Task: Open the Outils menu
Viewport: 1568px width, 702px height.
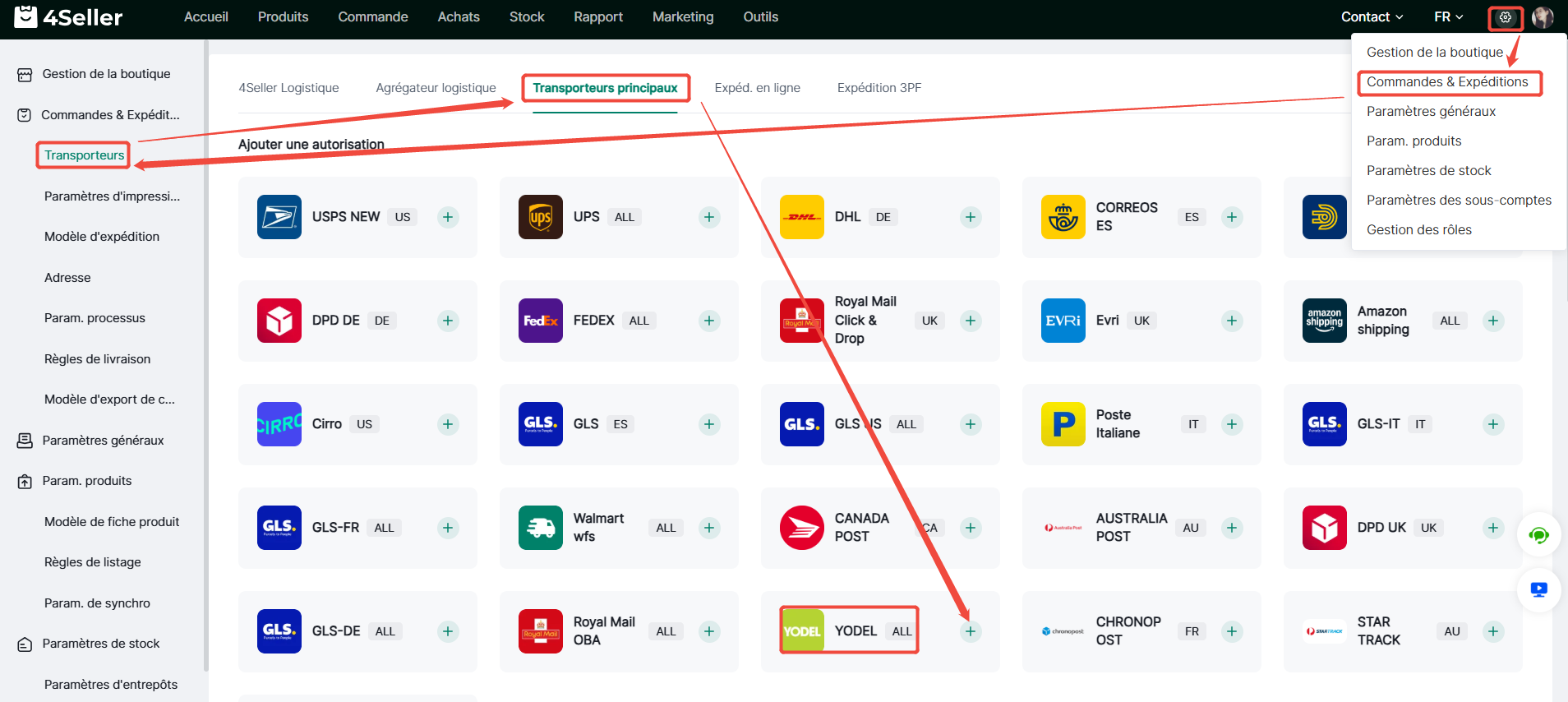Action: 761,16
